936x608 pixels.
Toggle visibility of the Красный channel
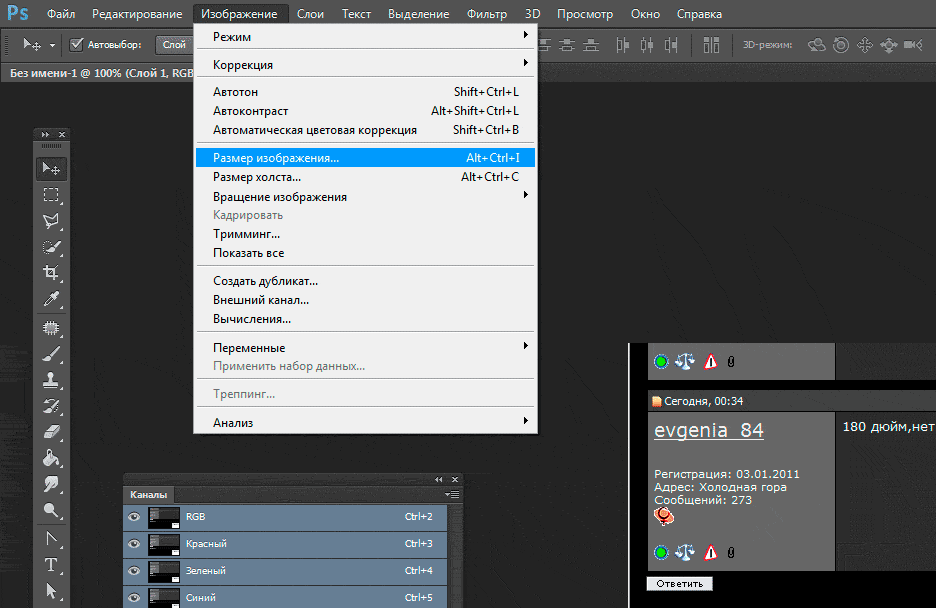pos(134,544)
